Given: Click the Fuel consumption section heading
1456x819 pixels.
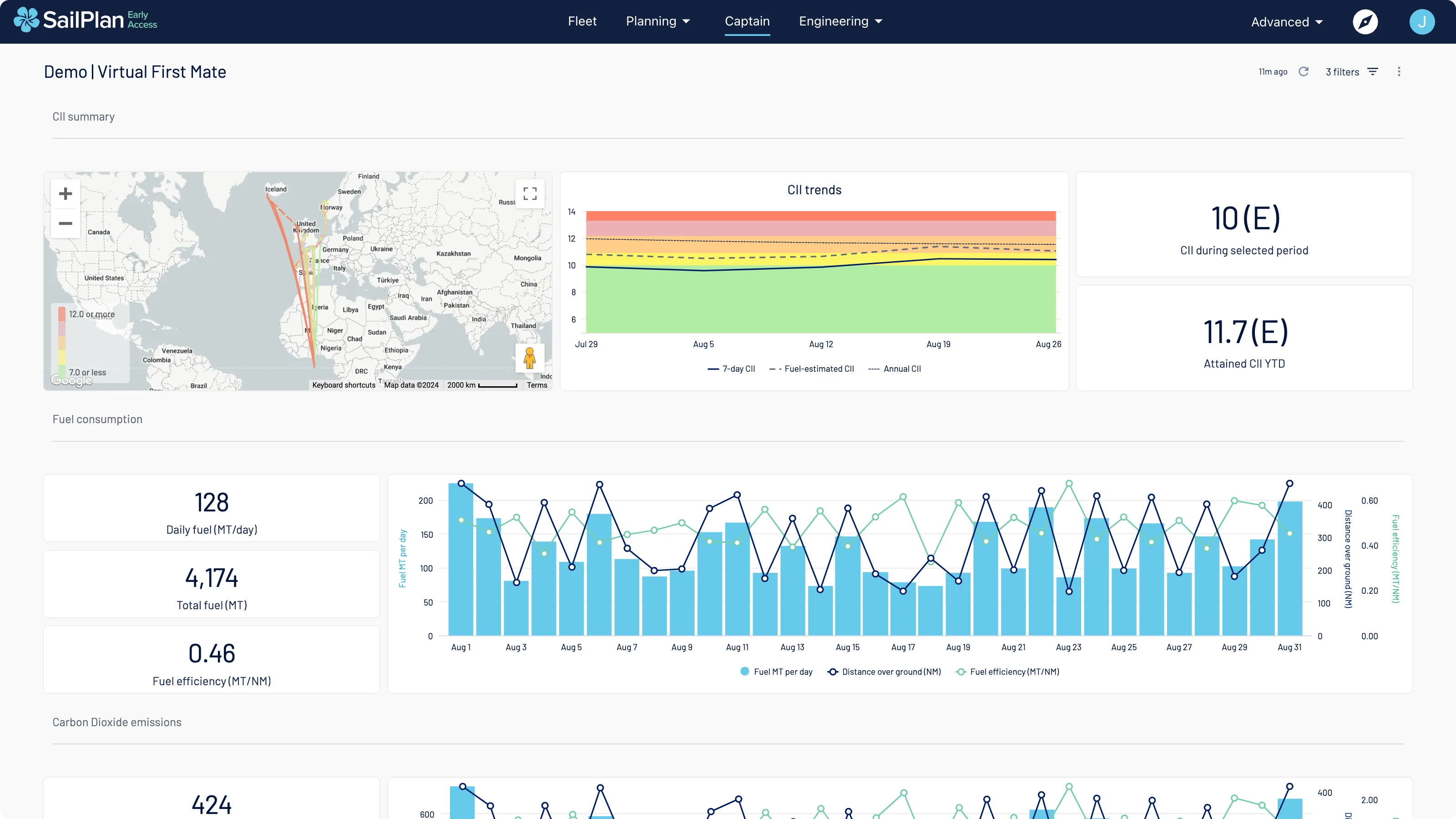Looking at the screenshot, I should 97,420.
